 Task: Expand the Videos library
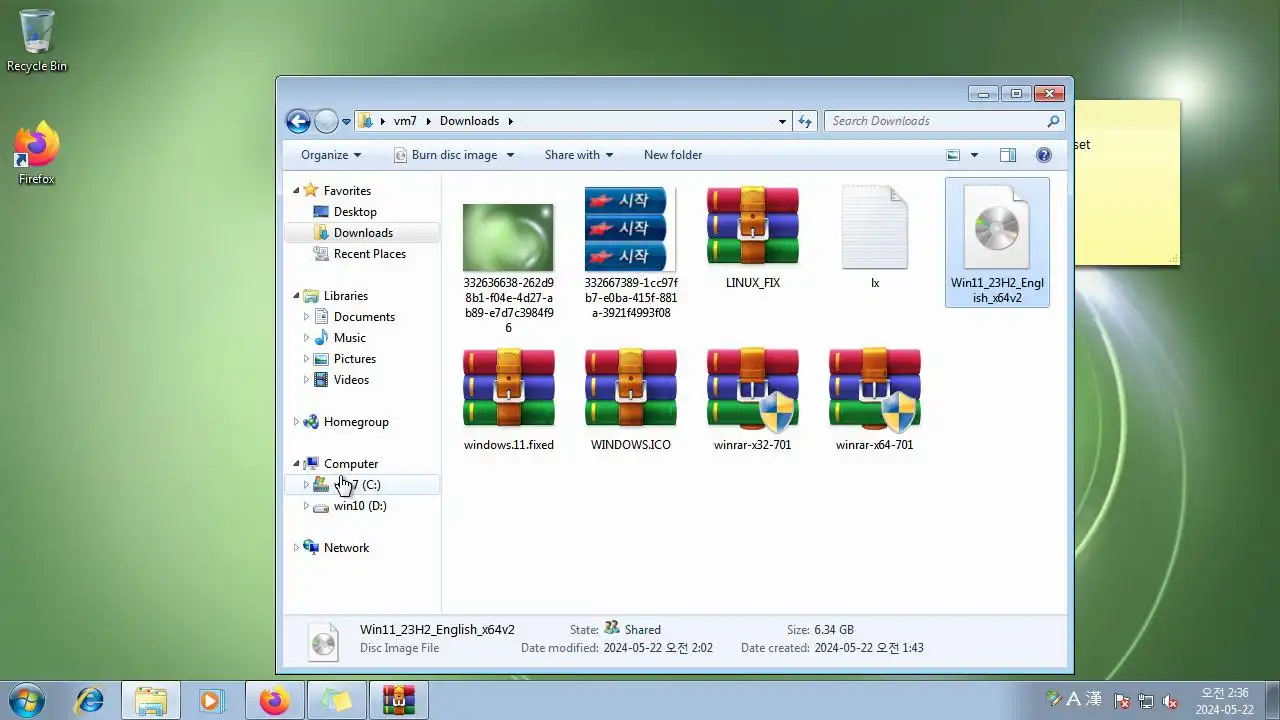coord(307,380)
